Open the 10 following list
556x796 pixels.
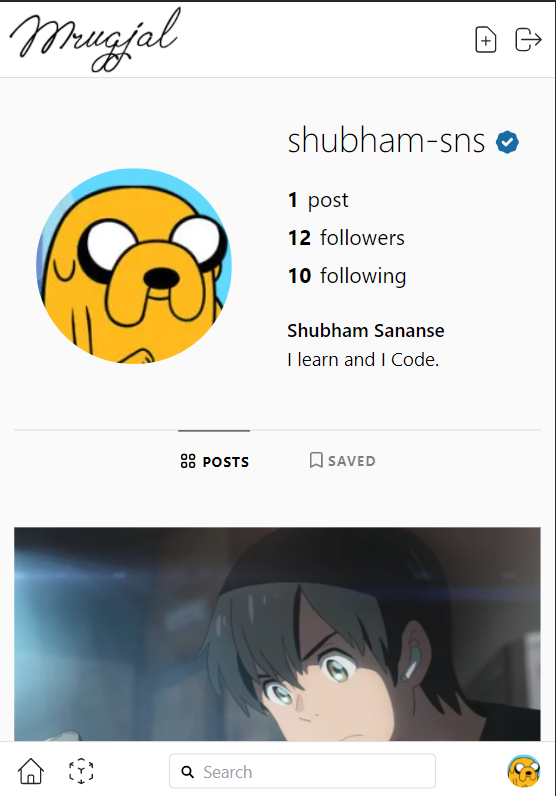click(x=347, y=276)
